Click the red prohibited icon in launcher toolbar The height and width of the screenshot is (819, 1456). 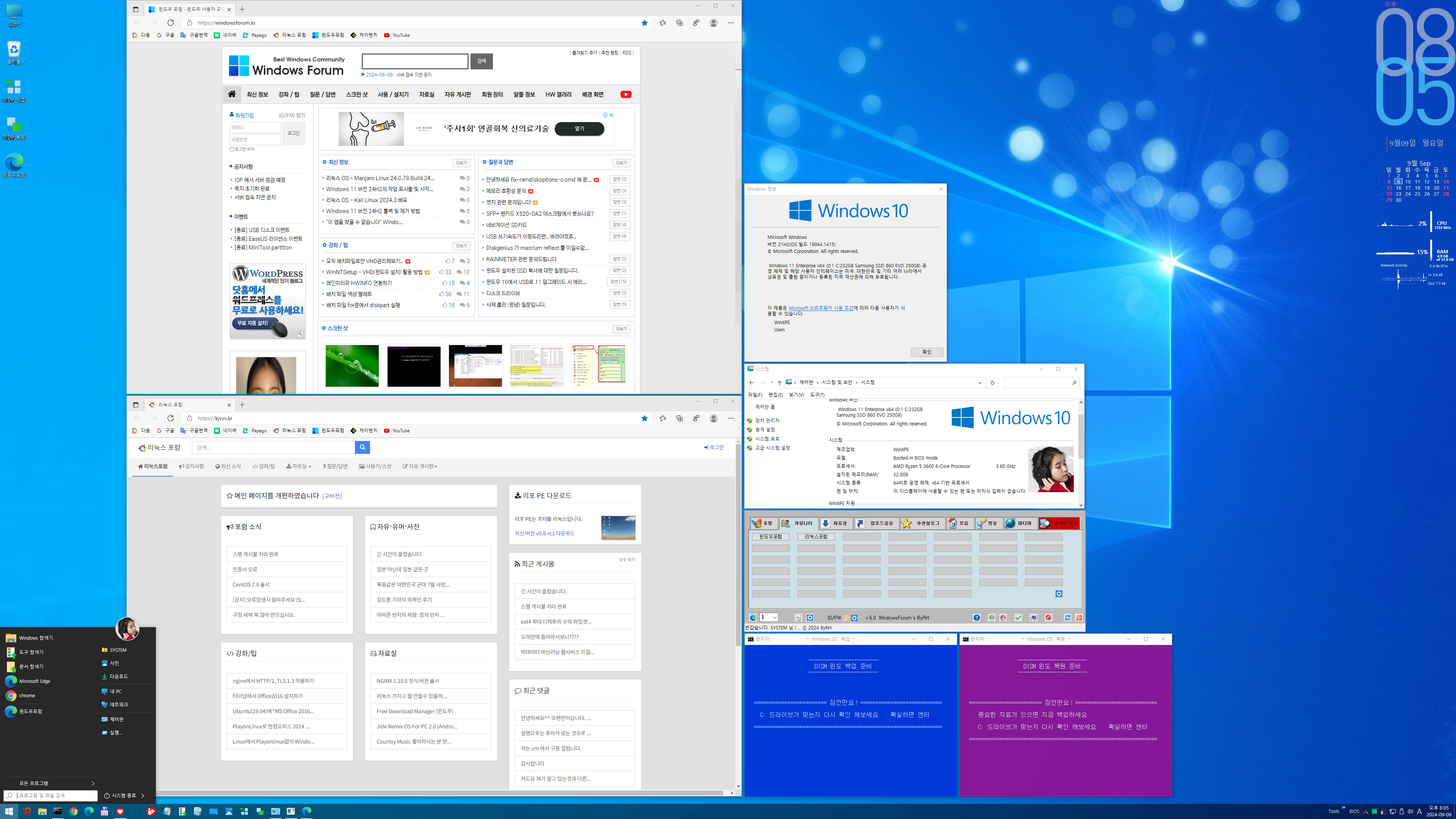click(x=1048, y=618)
